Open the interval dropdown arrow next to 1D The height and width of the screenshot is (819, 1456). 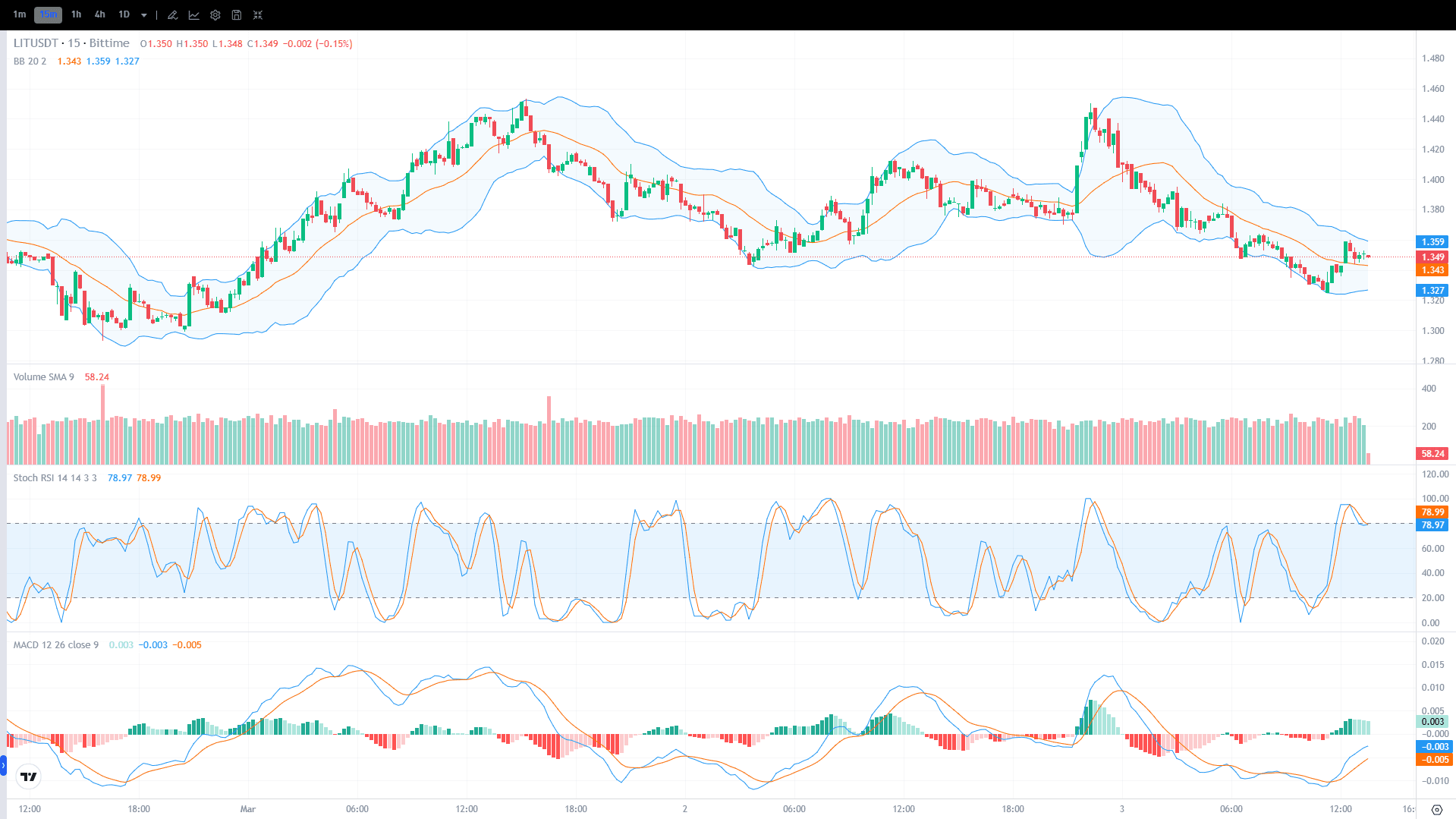click(x=143, y=14)
